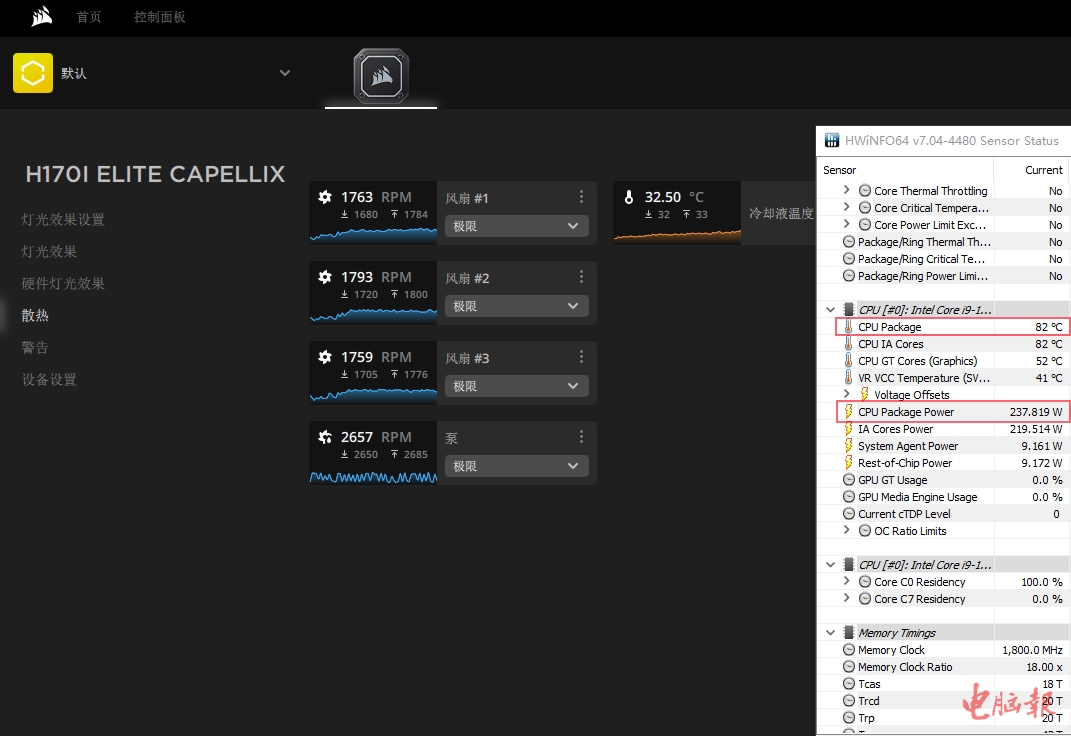This screenshot has height=736, width=1071.
Task: Open the three-dot menu for 风扇 #2
Action: (581, 277)
